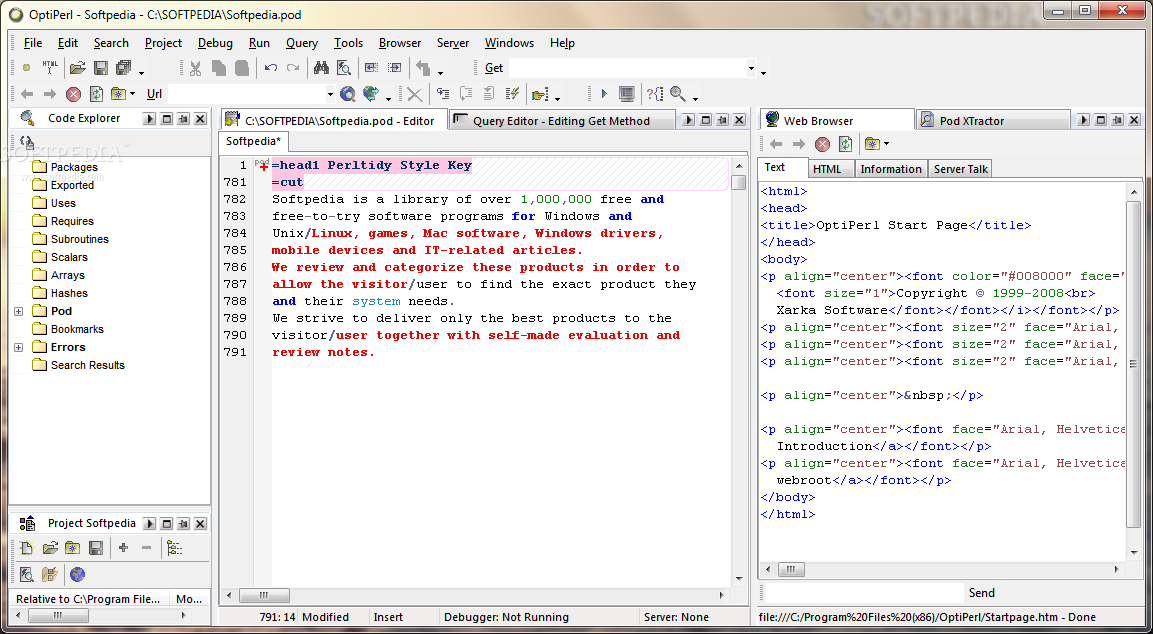Pin the editor panel
Image resolution: width=1153 pixels, height=634 pixels.
[722, 120]
